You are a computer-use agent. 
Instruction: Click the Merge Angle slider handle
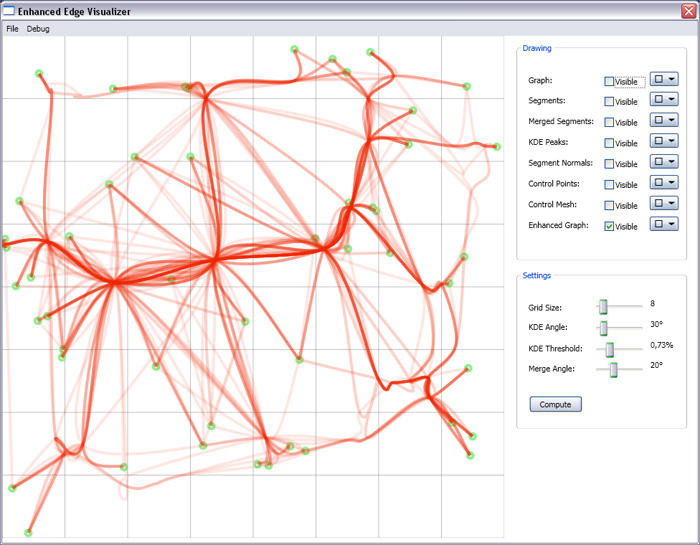(x=614, y=370)
